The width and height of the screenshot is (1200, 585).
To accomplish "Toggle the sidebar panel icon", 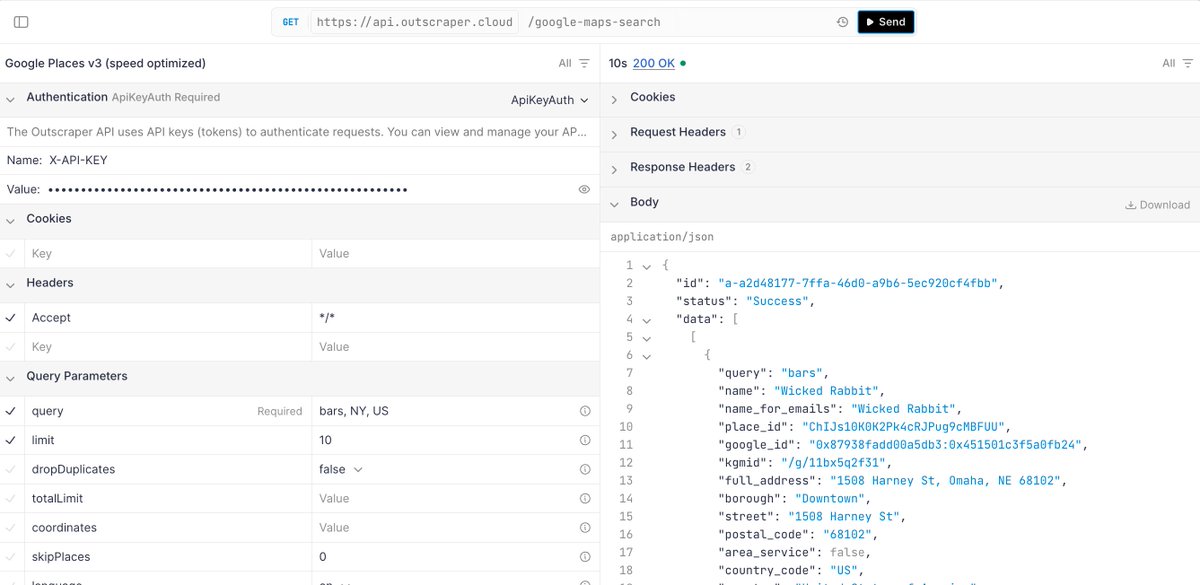I will [21, 22].
